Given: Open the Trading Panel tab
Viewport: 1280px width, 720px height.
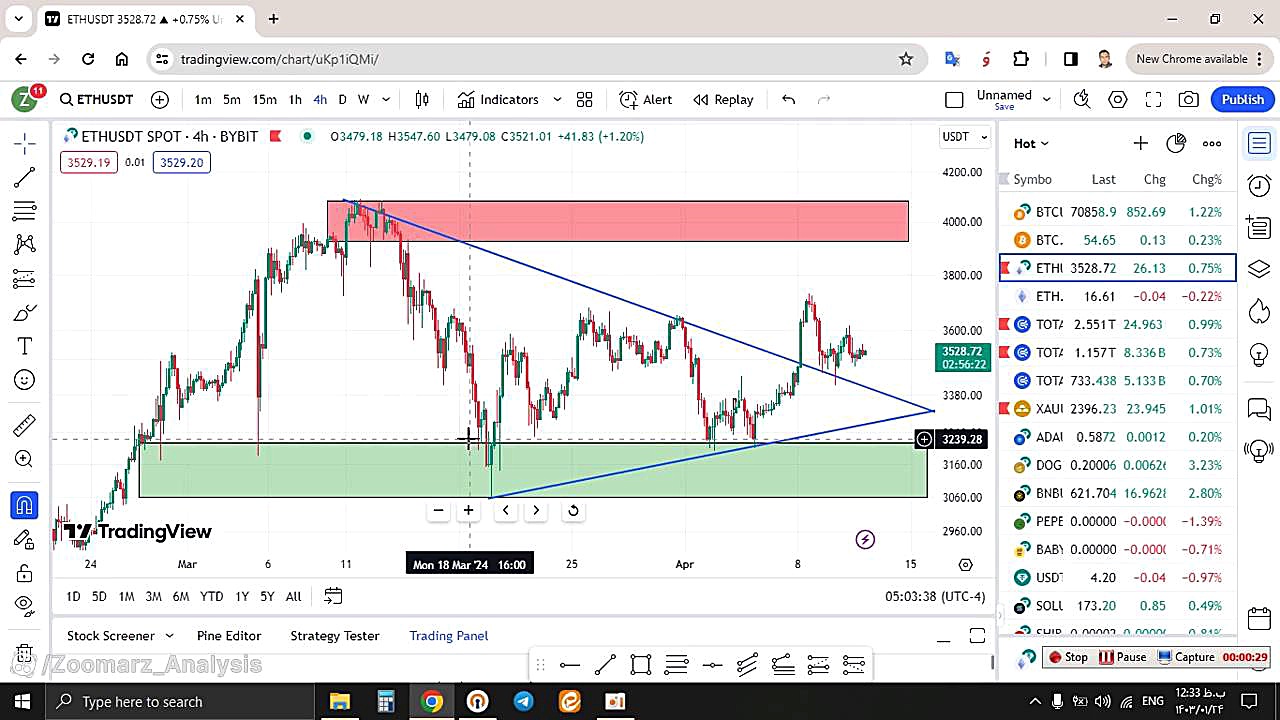Looking at the screenshot, I should click(x=449, y=635).
